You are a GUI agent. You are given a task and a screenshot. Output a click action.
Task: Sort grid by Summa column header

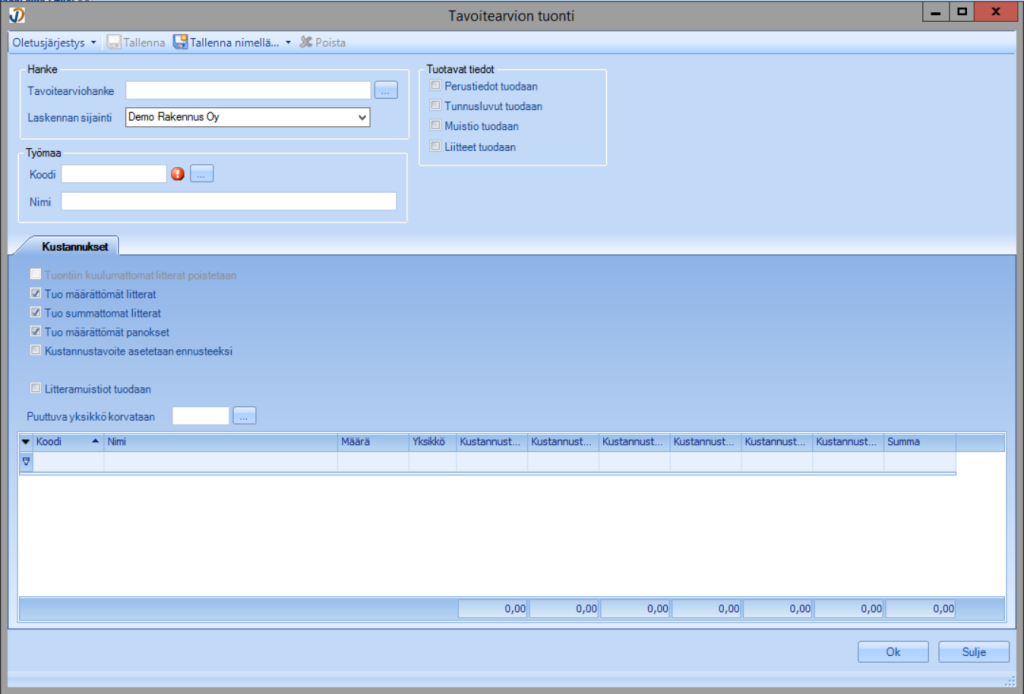tap(920, 442)
